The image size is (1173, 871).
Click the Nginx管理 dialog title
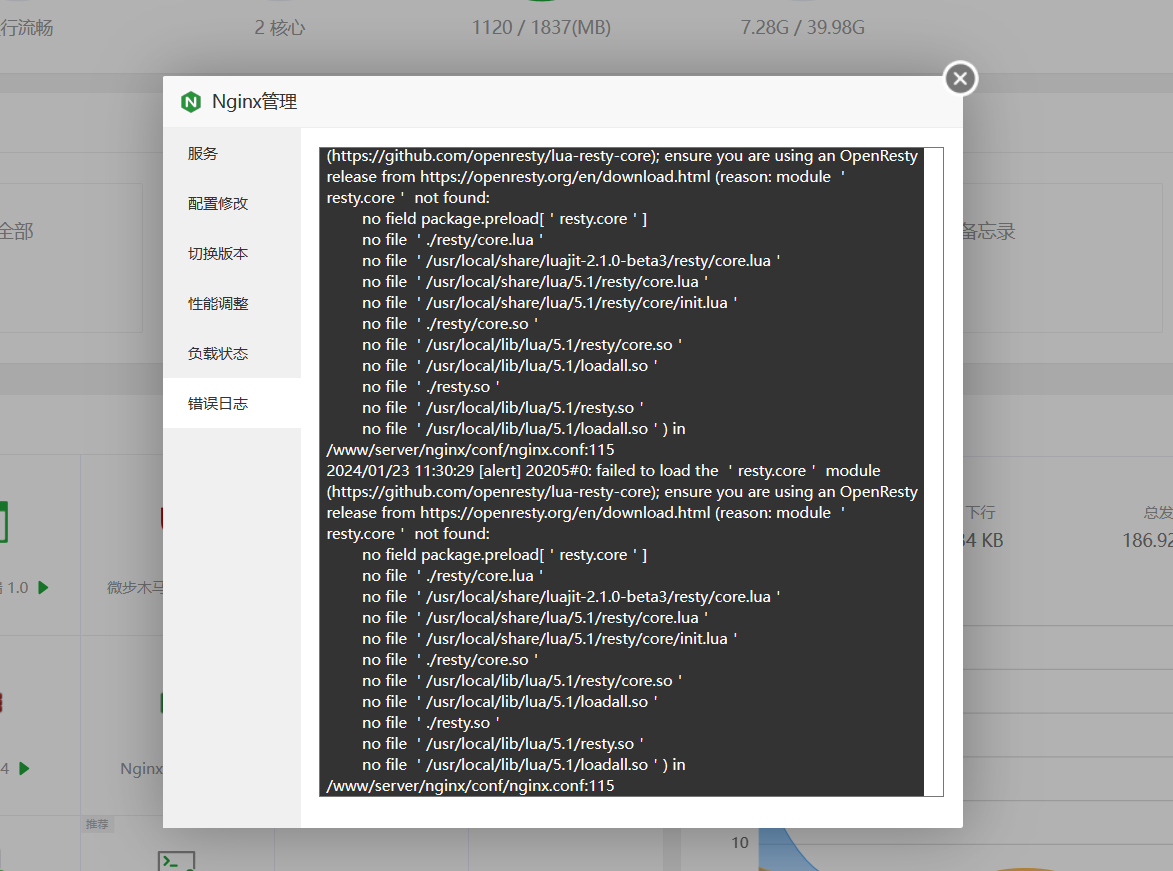click(x=254, y=102)
